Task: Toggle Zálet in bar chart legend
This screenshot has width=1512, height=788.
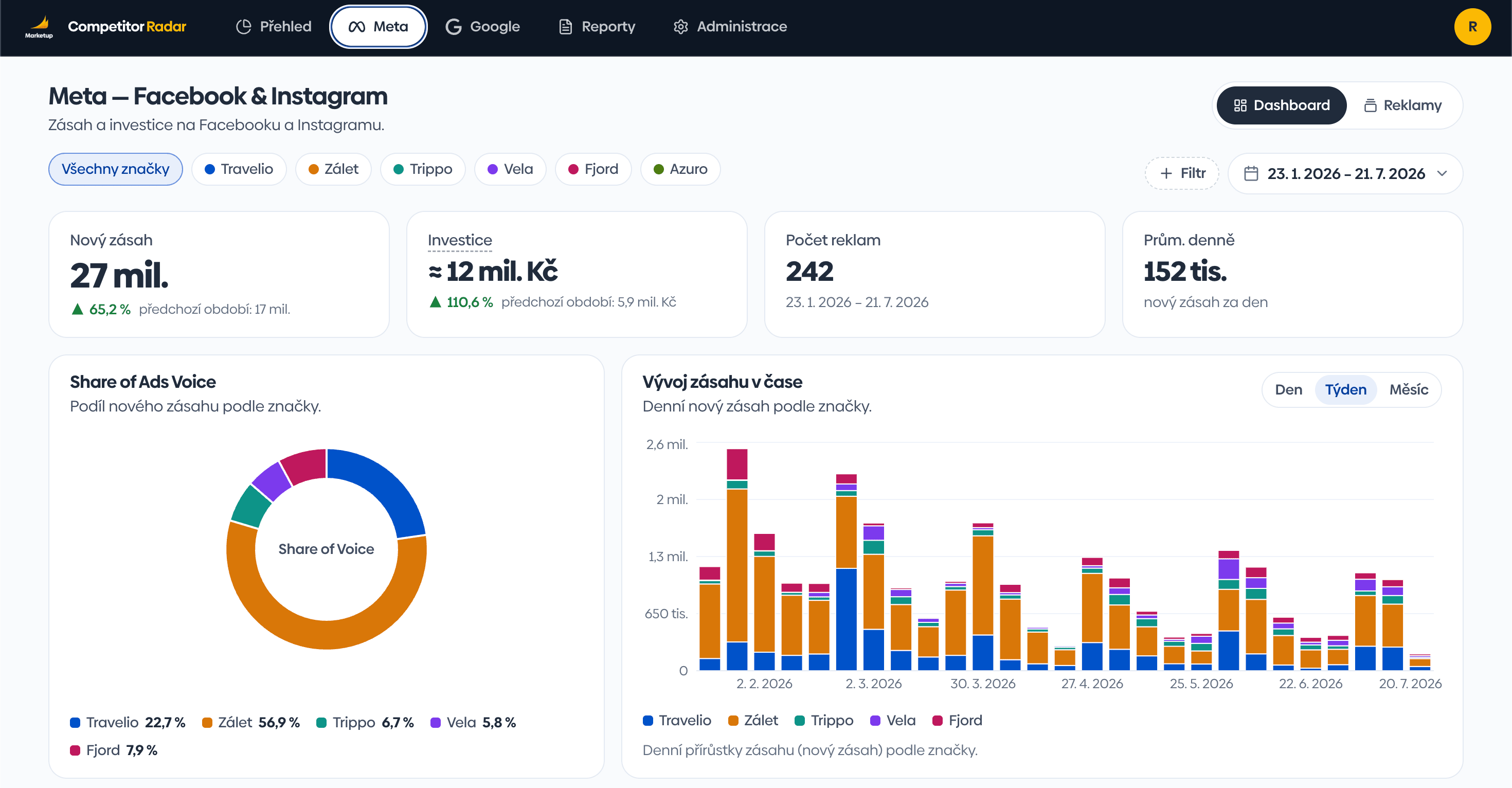Action: tap(753, 721)
